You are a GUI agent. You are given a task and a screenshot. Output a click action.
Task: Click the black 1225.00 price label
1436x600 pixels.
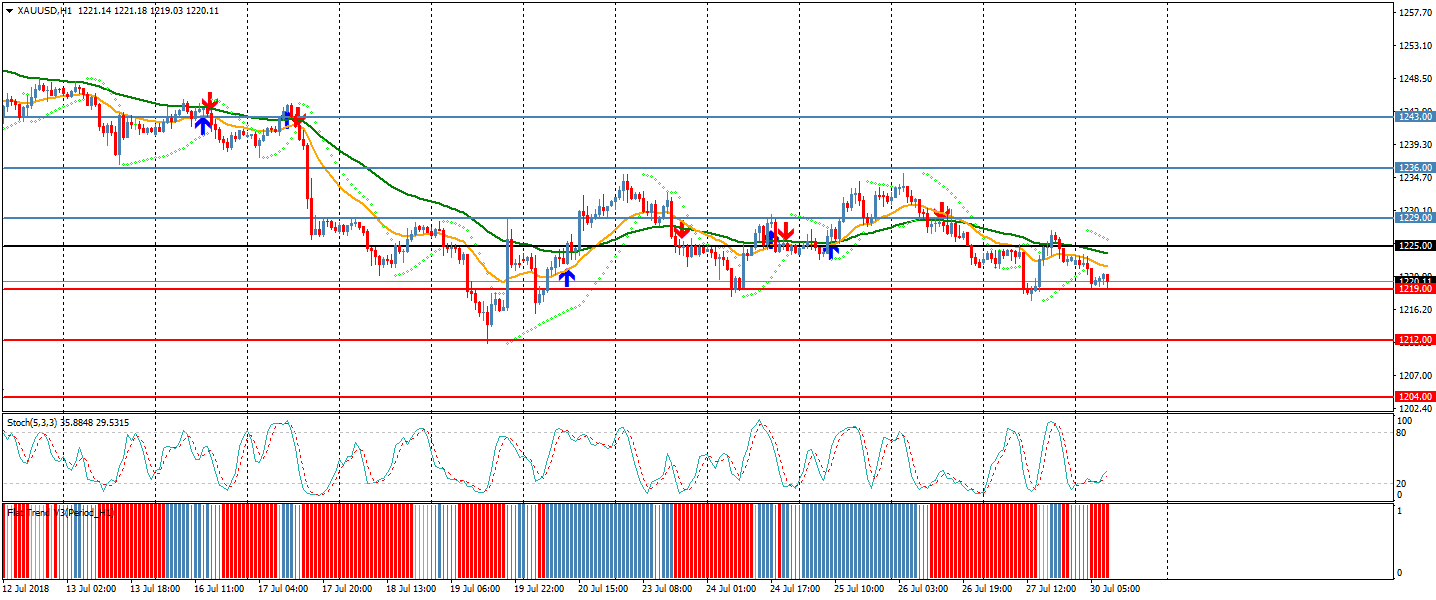(x=1415, y=245)
